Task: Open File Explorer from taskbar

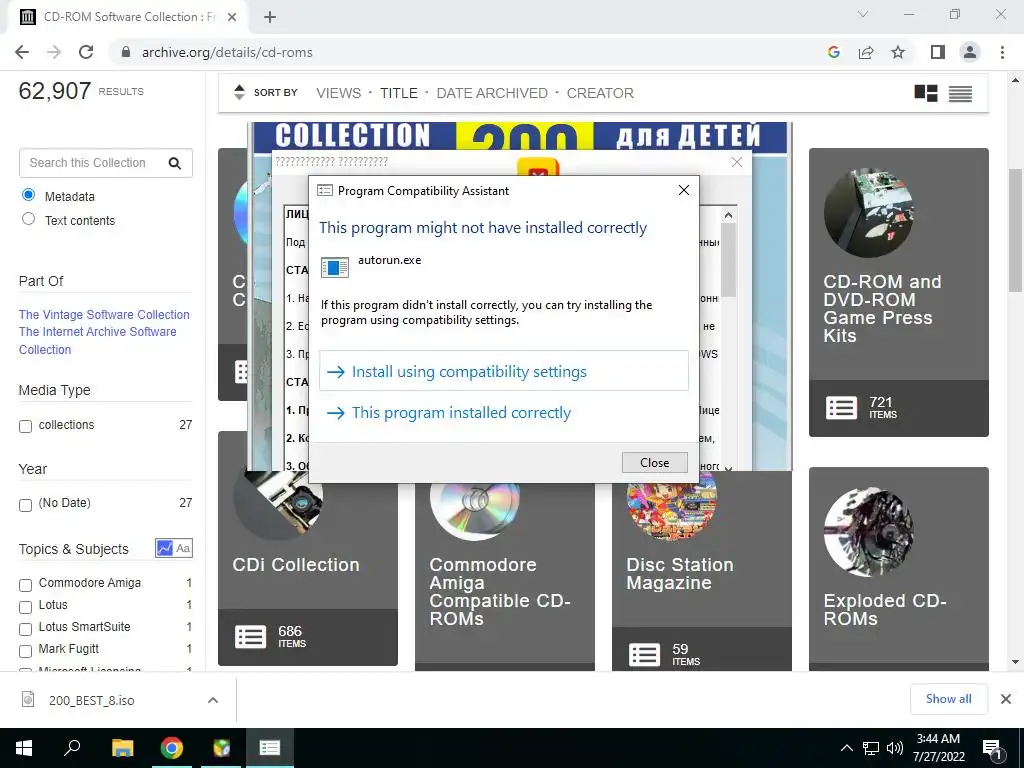Action: click(x=122, y=748)
